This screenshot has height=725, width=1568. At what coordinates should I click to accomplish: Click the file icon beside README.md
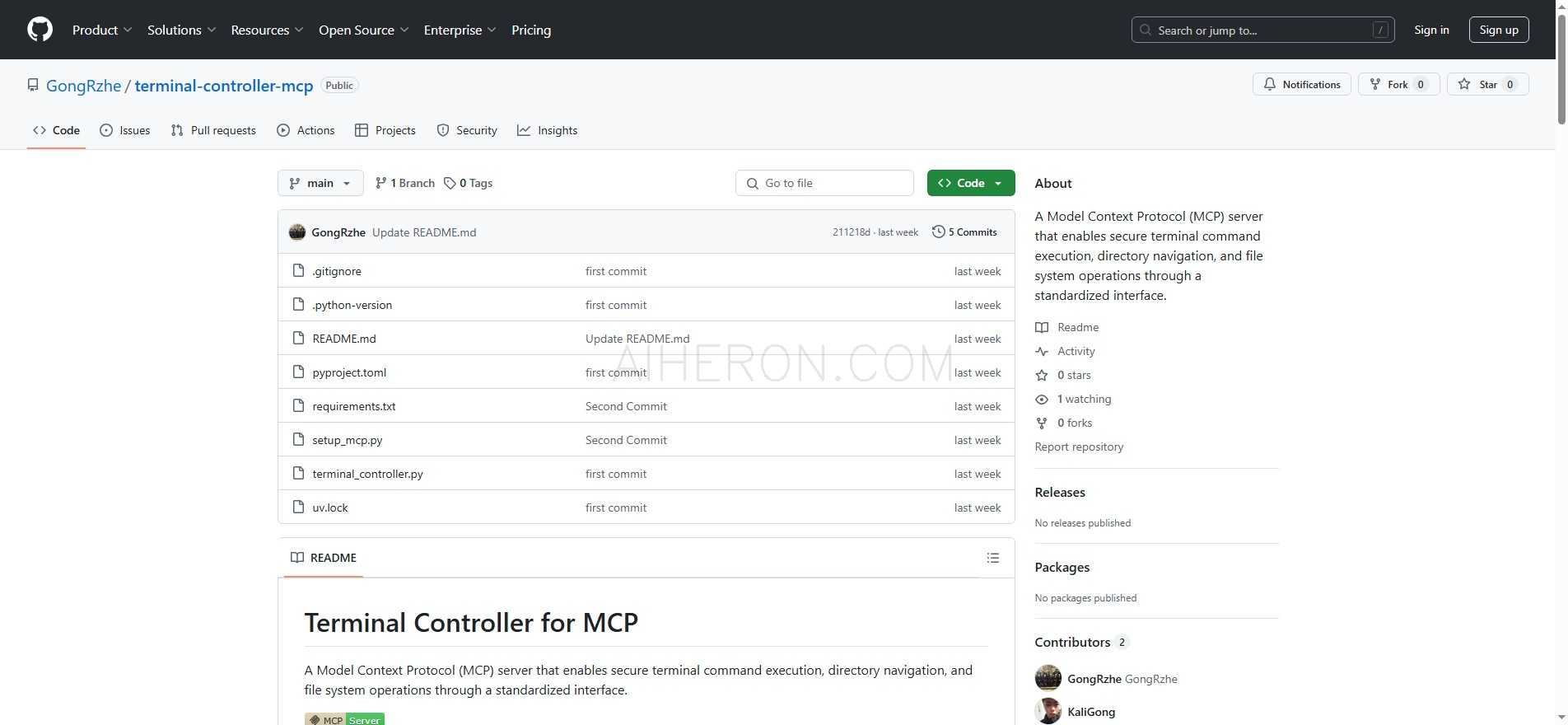tap(299, 339)
